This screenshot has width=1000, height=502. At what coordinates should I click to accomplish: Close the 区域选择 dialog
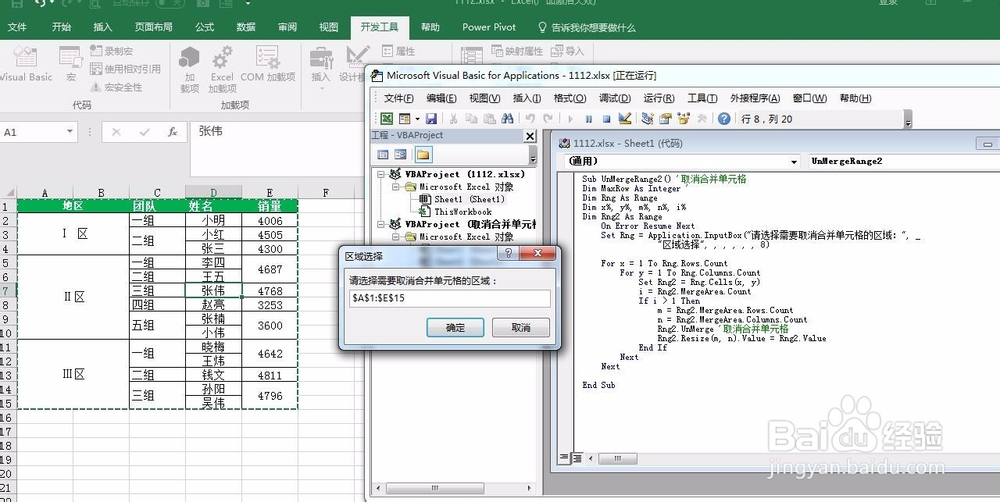538,254
